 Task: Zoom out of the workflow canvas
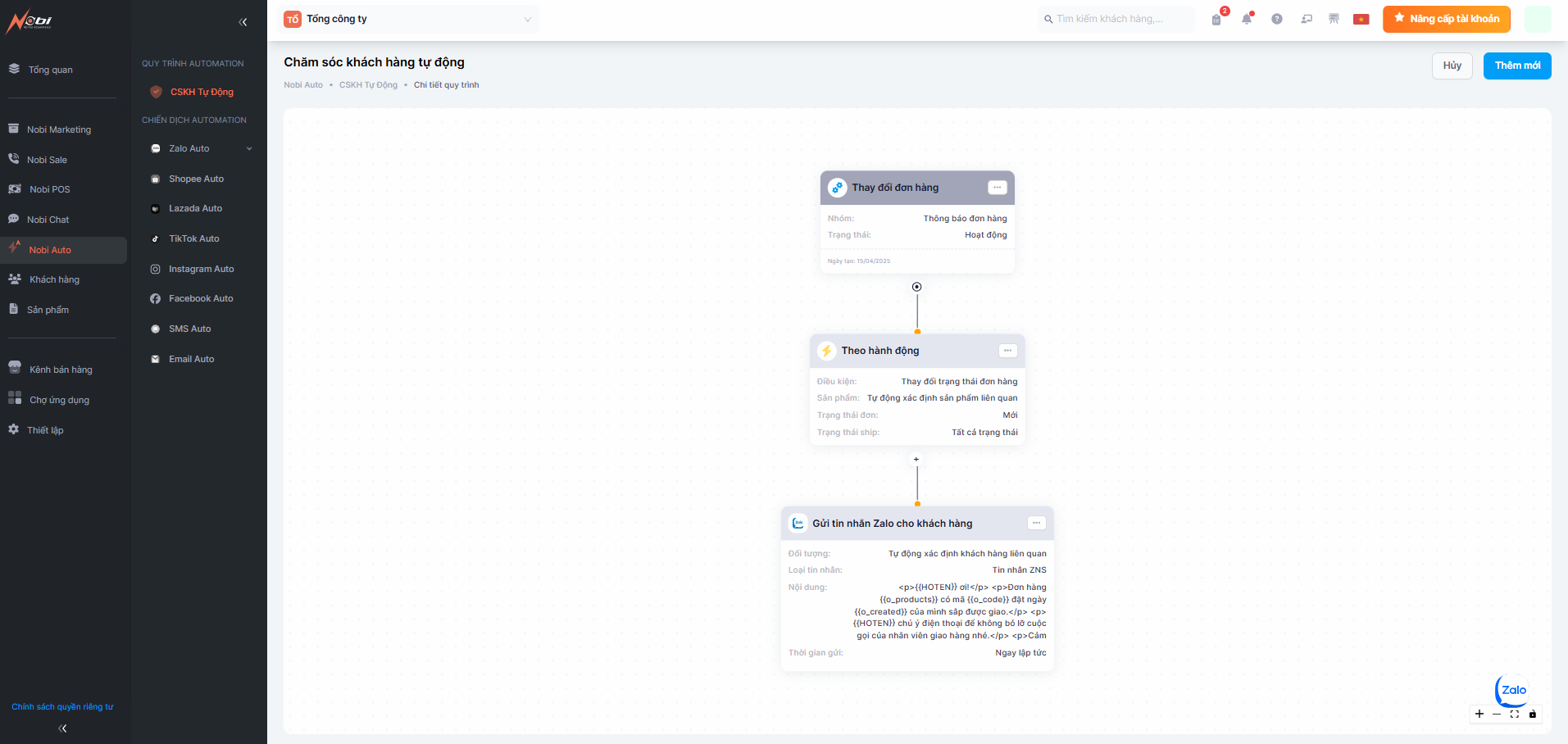1497,714
